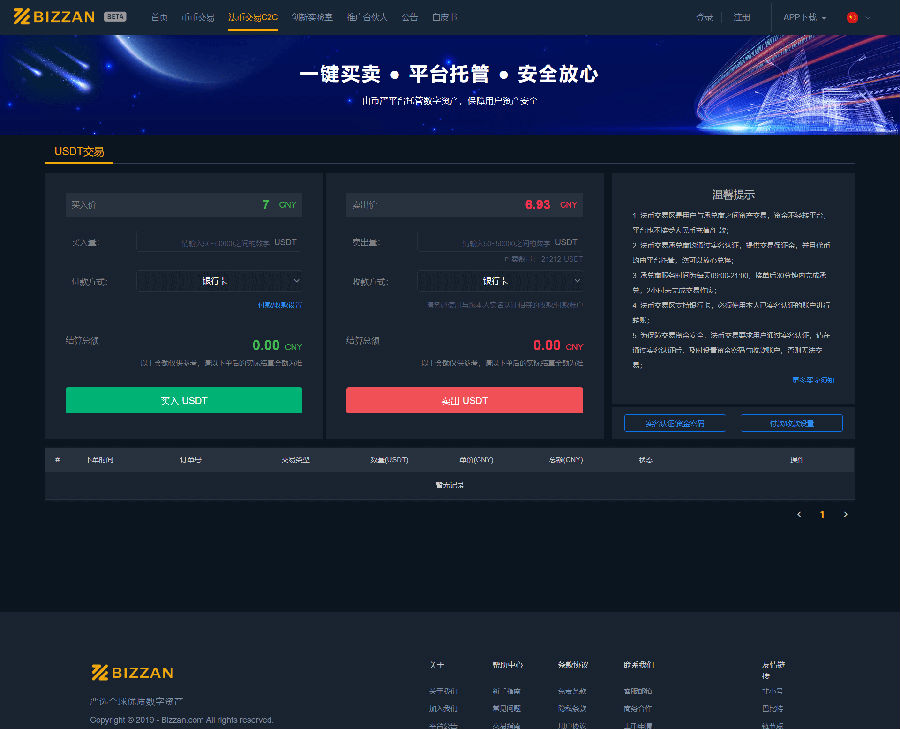Open the whitepaper nav item

tap(444, 17)
